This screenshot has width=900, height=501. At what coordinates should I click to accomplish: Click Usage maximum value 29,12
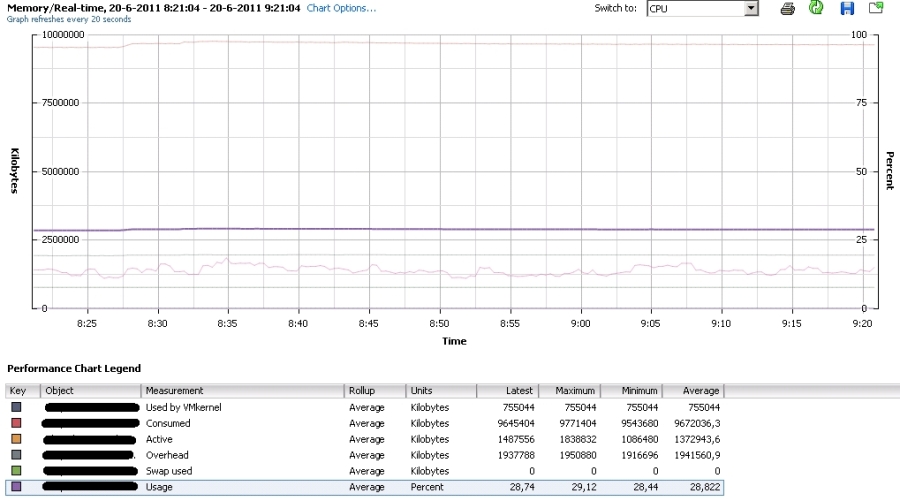tap(584, 487)
